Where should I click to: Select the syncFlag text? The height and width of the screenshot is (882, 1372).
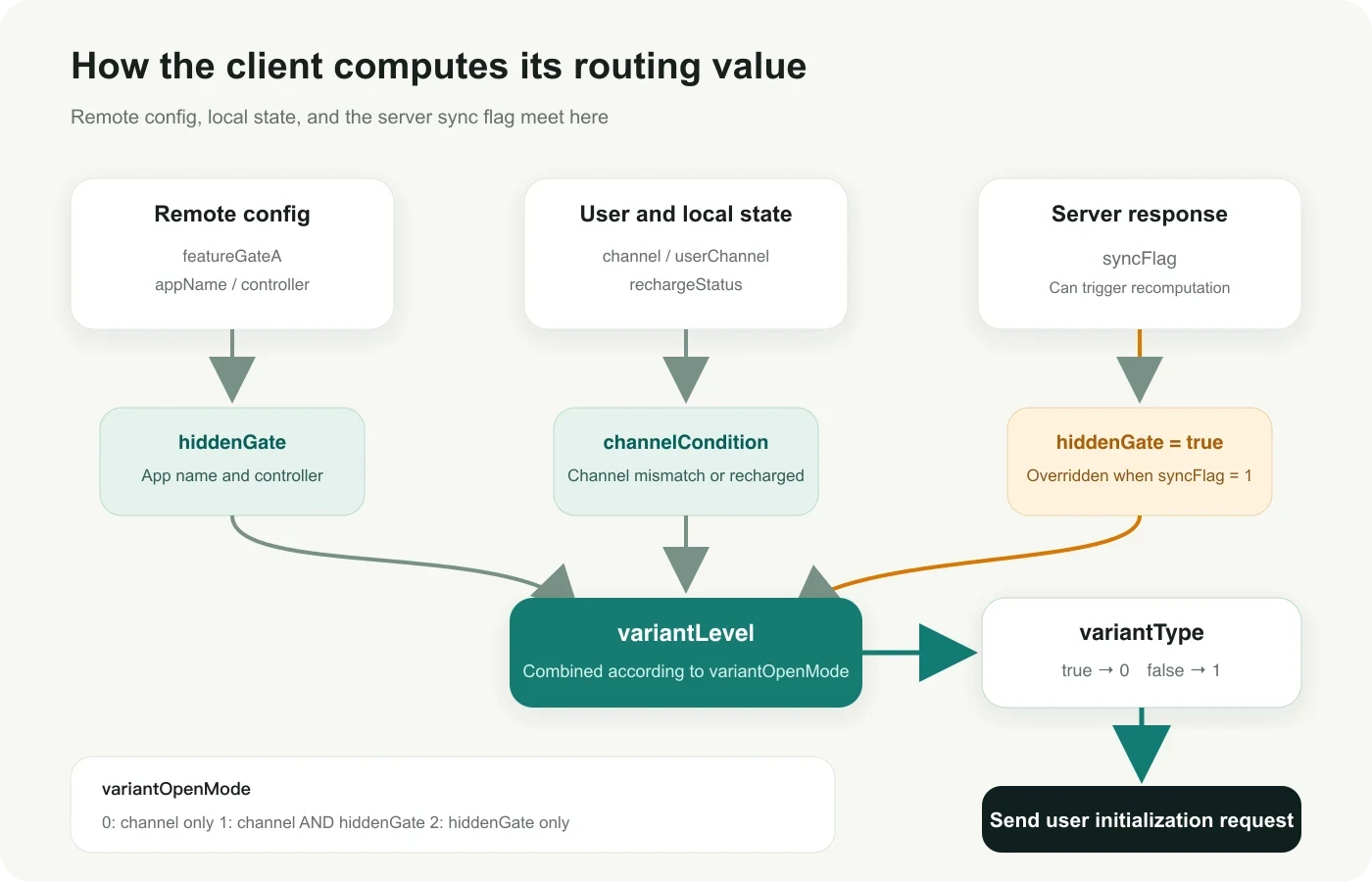click(1140, 259)
